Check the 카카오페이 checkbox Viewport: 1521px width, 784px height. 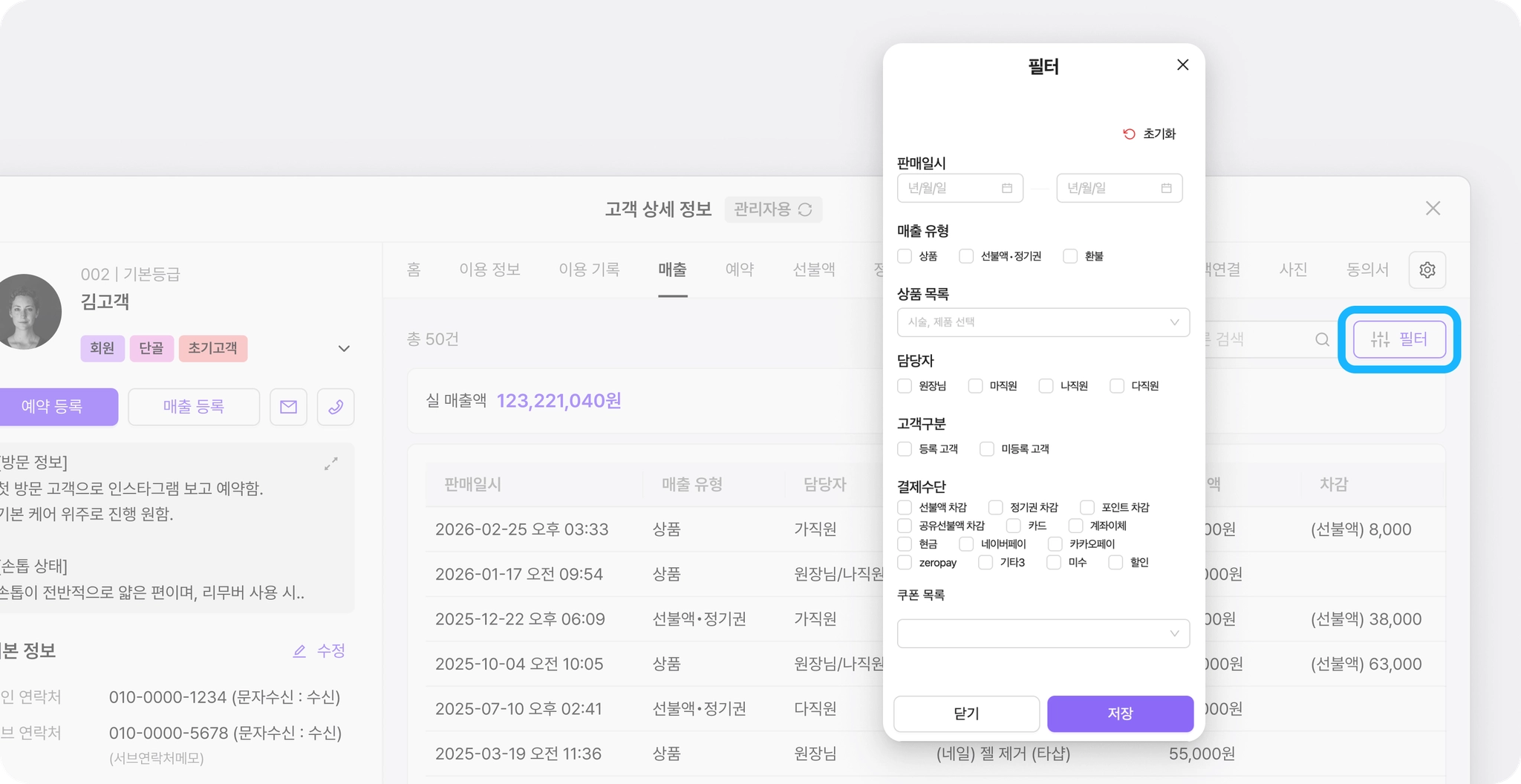point(1055,544)
